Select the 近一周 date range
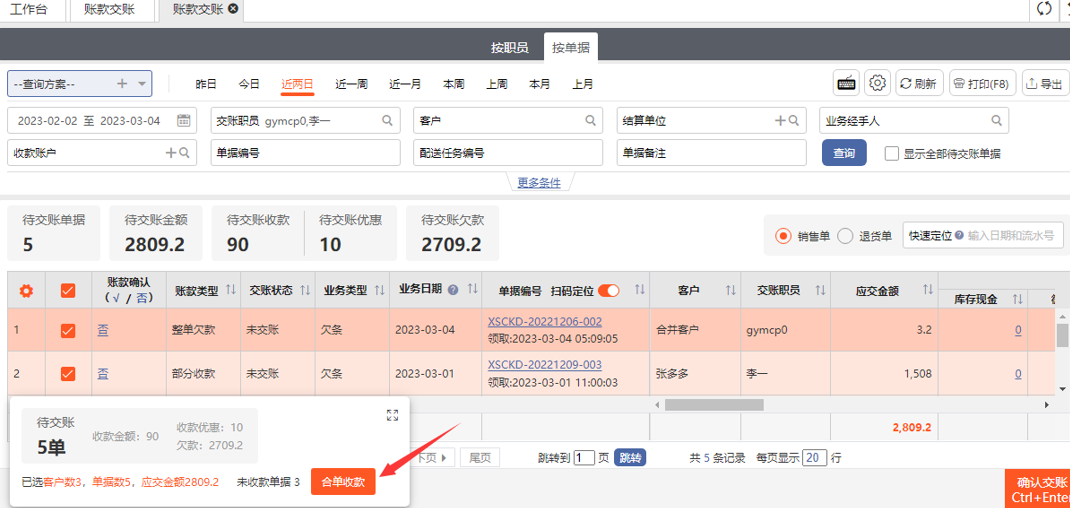This screenshot has height=508, width=1070. [x=351, y=84]
